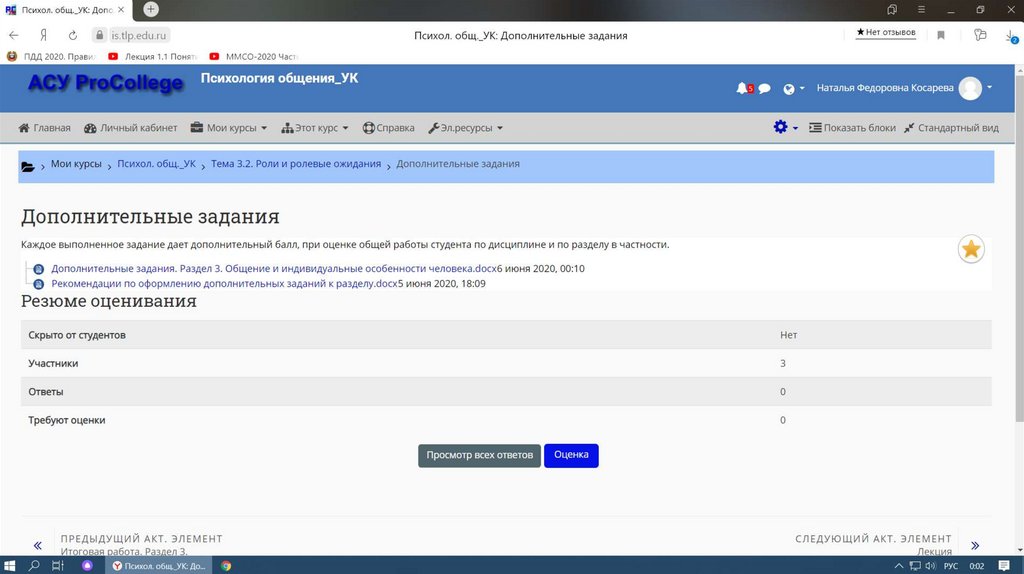The image size is (1024, 574).
Task: Open Рекомендации по оформлению docx file link
Action: (224, 284)
